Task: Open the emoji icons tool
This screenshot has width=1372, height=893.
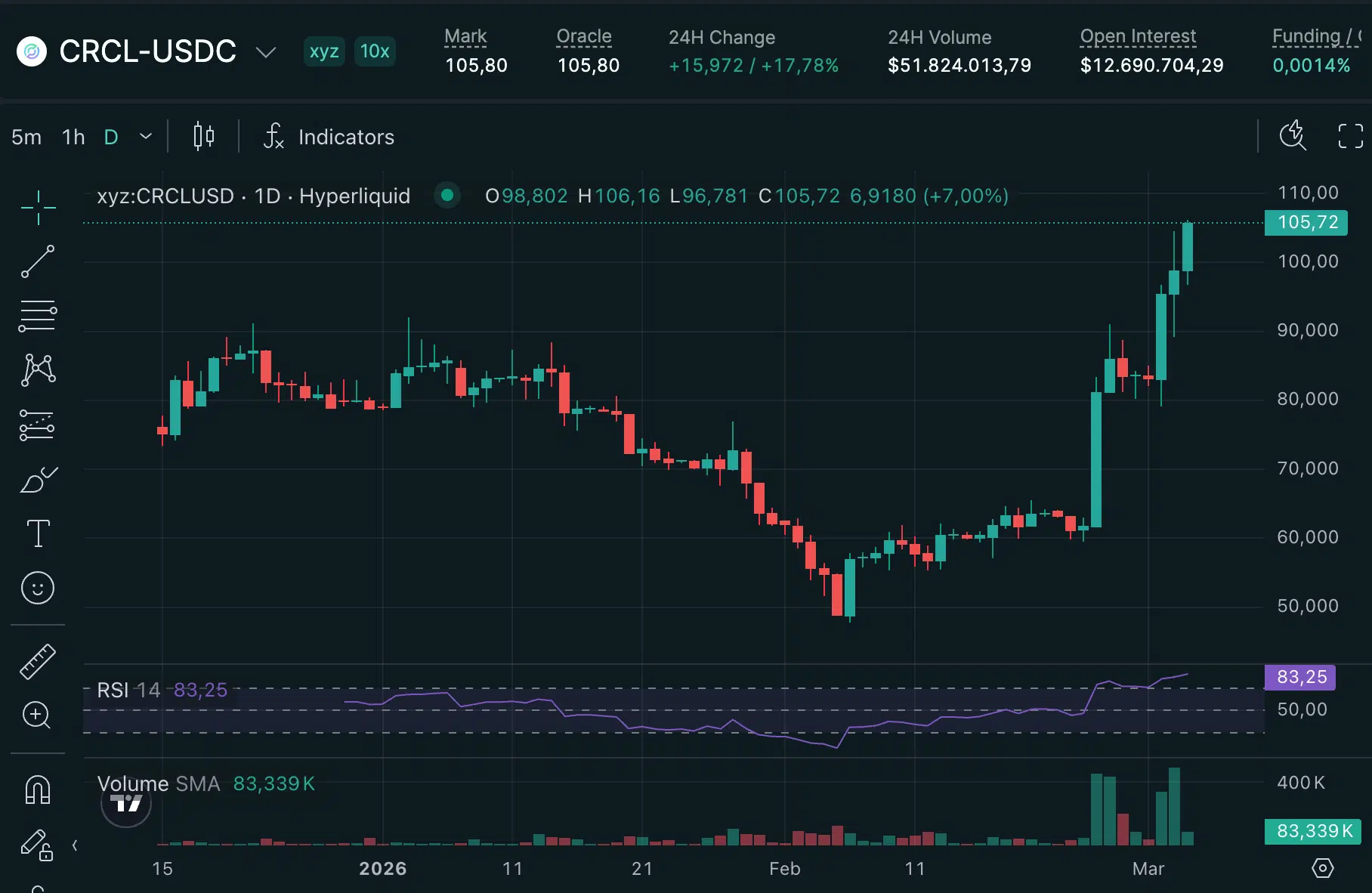Action: (38, 588)
